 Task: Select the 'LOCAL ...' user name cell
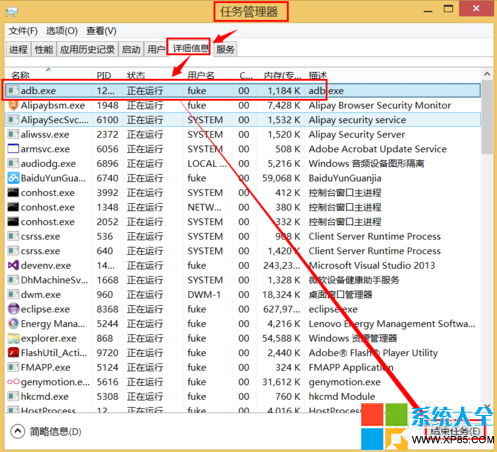[207, 164]
